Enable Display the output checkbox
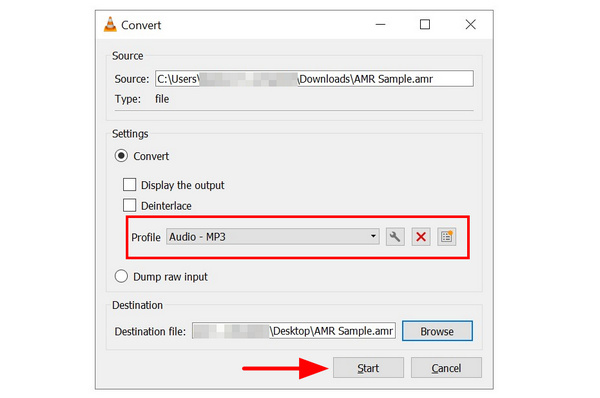Image resolution: width=600 pixels, height=398 pixels. (129, 184)
